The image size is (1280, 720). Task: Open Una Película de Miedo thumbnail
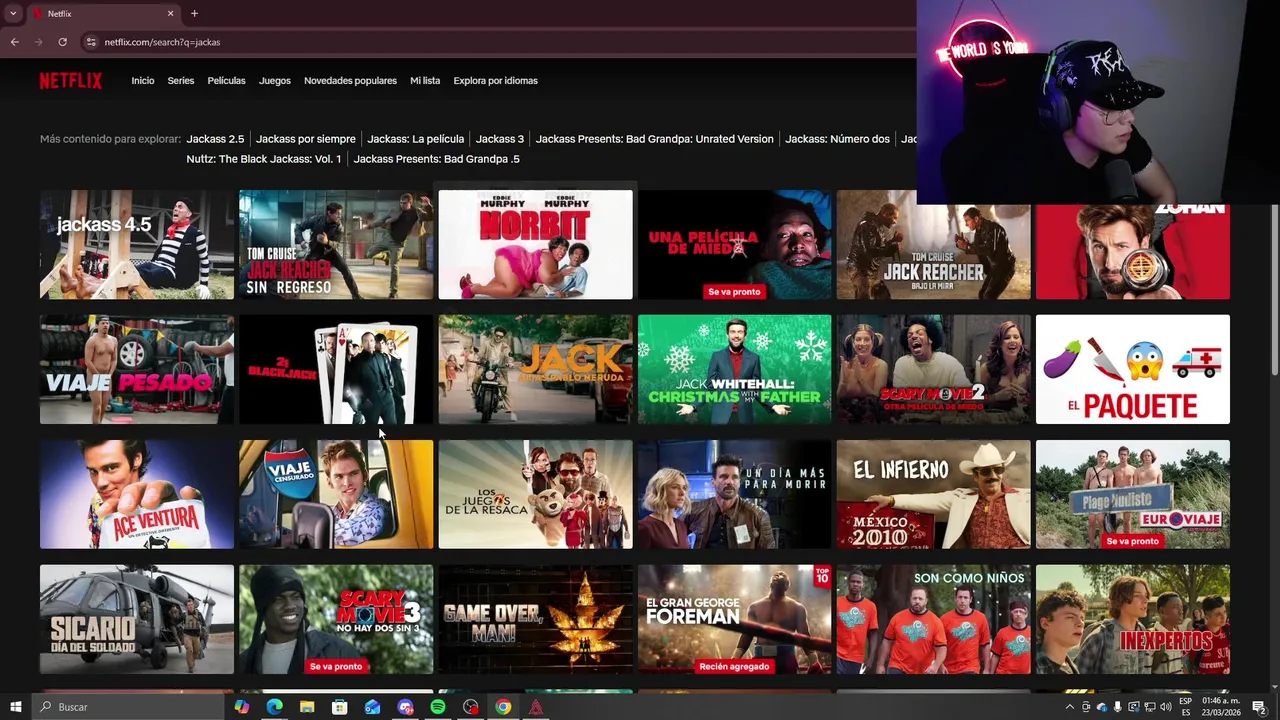734,245
